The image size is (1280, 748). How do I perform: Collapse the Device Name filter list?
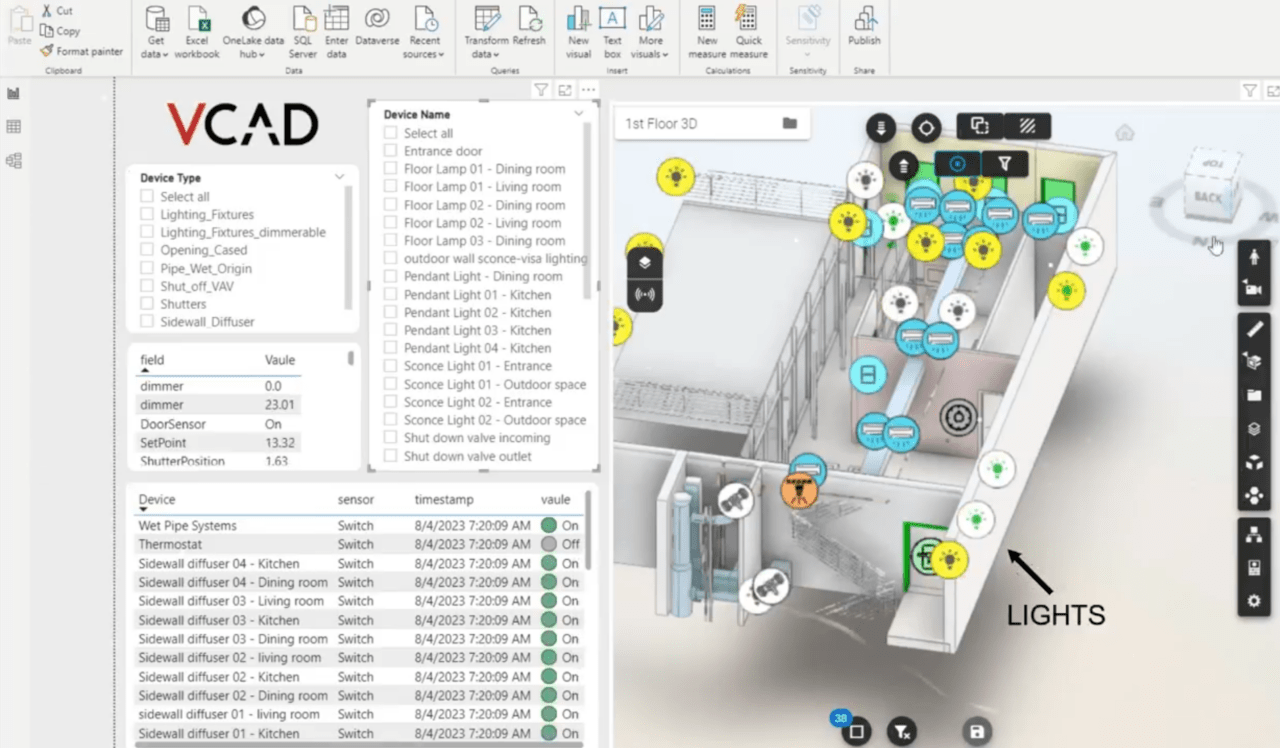tap(578, 113)
